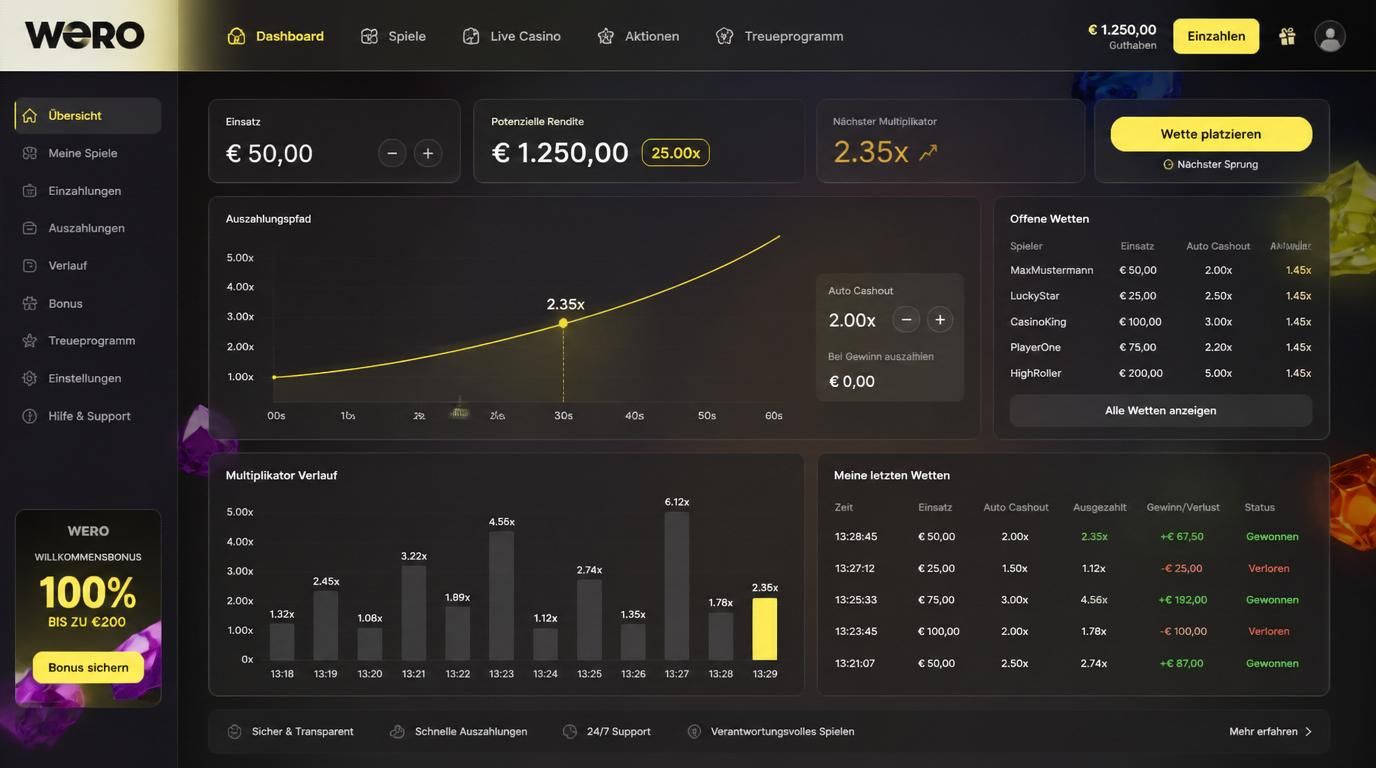This screenshot has height=768, width=1376.
Task: Select Übersicht in the sidebar
Action: pos(88,116)
